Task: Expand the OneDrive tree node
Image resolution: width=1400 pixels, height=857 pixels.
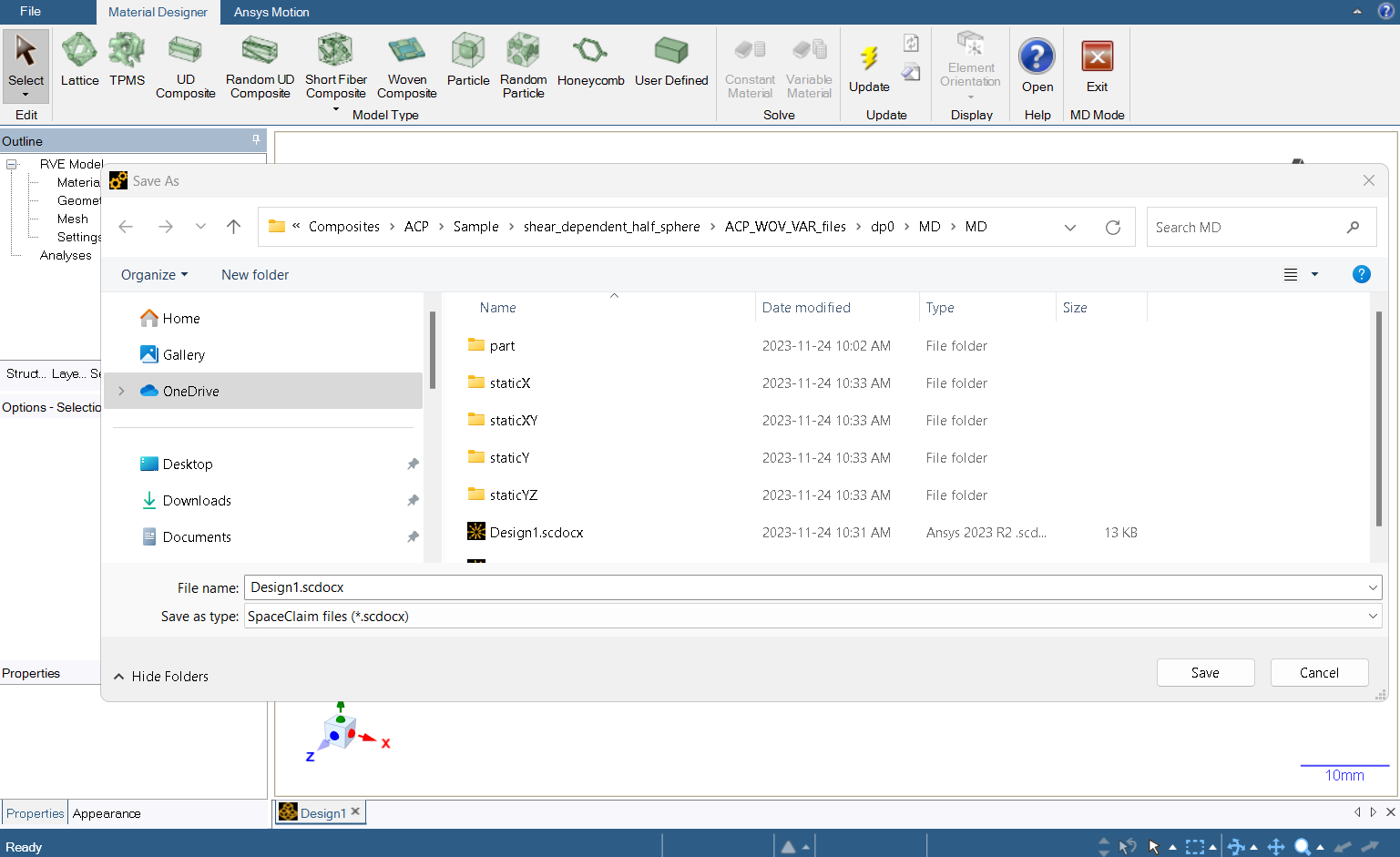Action: tap(121, 391)
